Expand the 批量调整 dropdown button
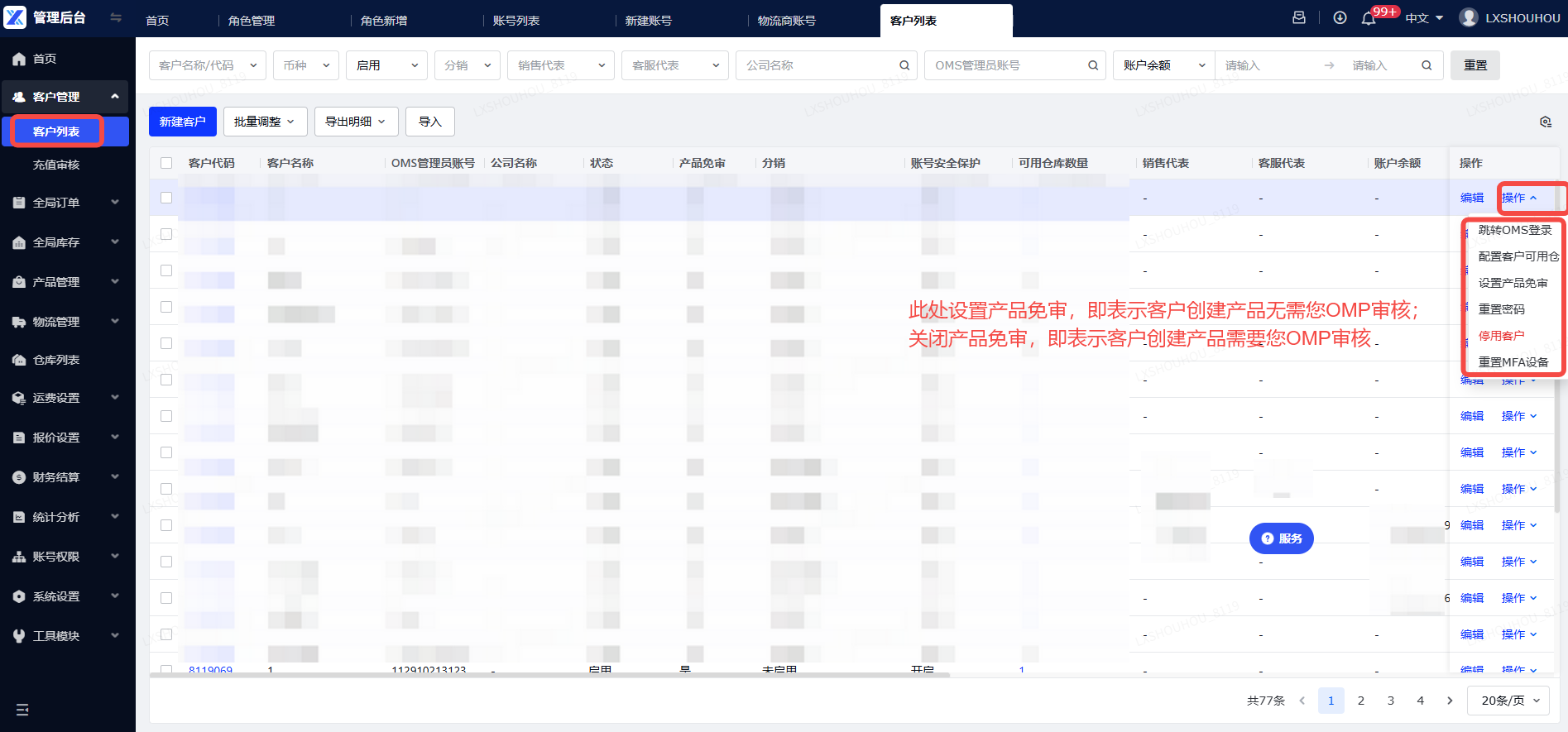 266,122
